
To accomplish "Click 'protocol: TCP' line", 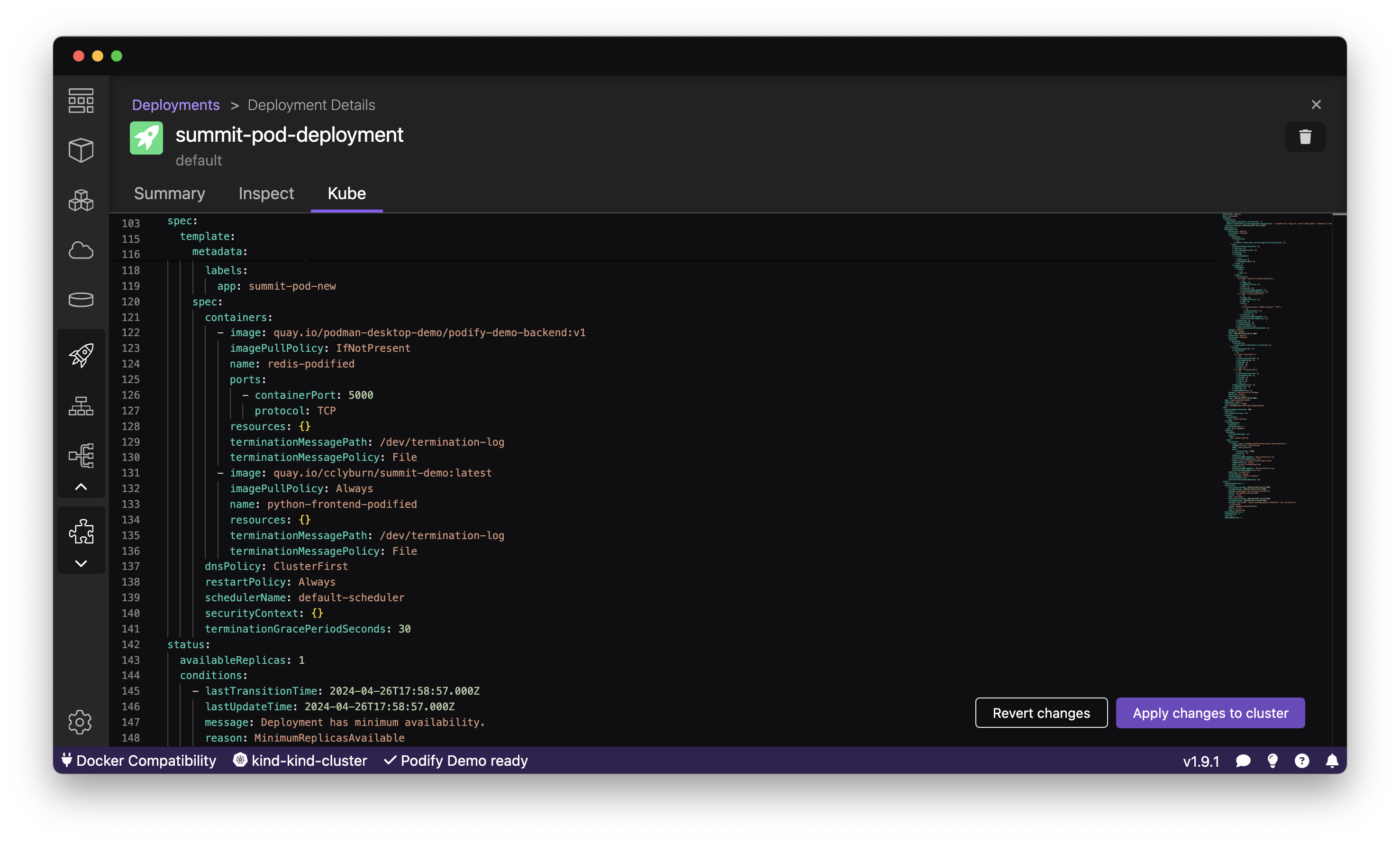I will pyautogui.click(x=295, y=410).
